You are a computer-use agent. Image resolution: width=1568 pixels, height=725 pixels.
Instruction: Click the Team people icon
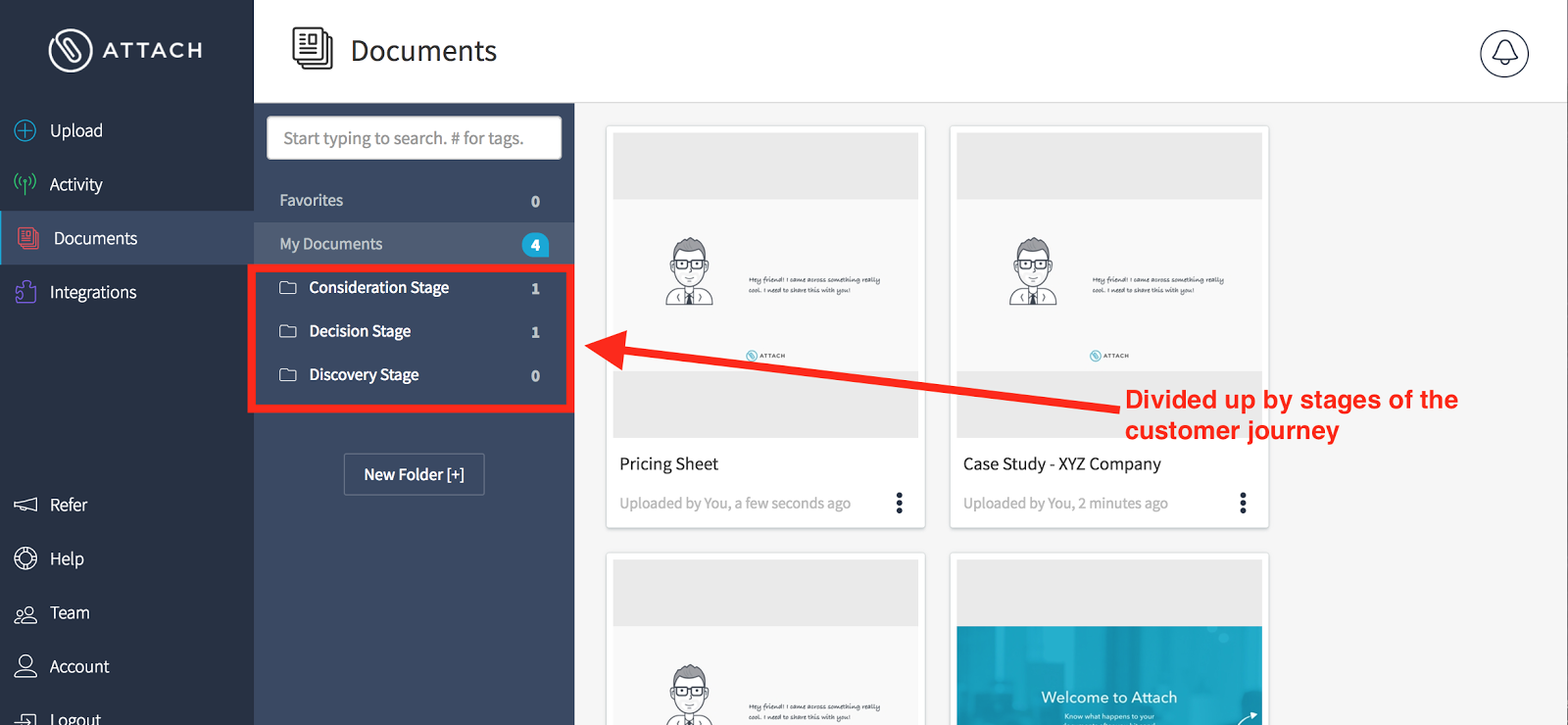(x=25, y=613)
